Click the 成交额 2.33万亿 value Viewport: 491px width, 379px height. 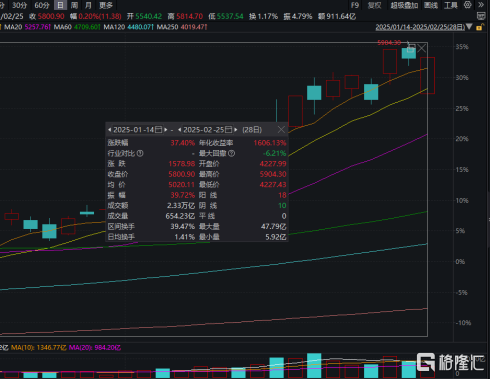click(181, 205)
